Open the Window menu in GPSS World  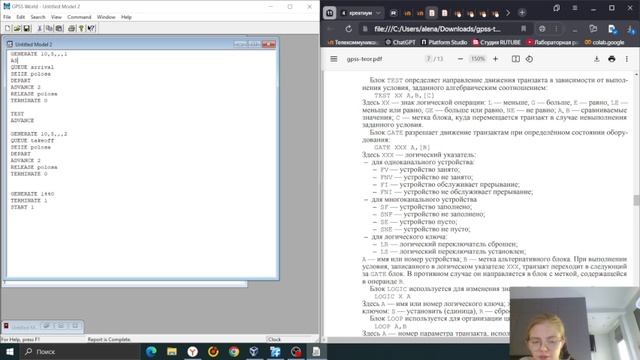[106, 17]
